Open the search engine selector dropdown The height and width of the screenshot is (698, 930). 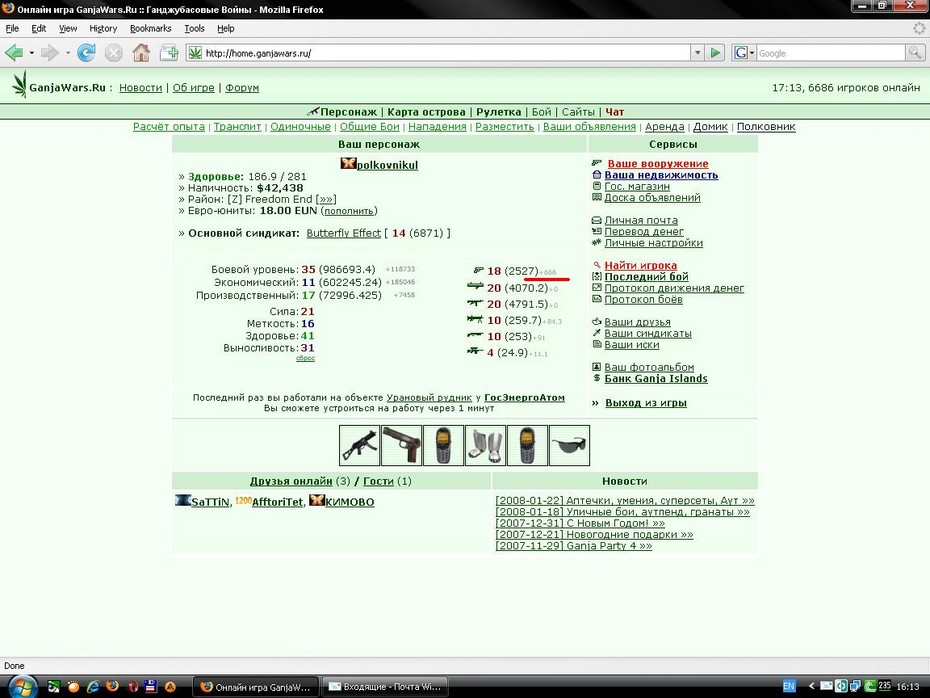[744, 53]
